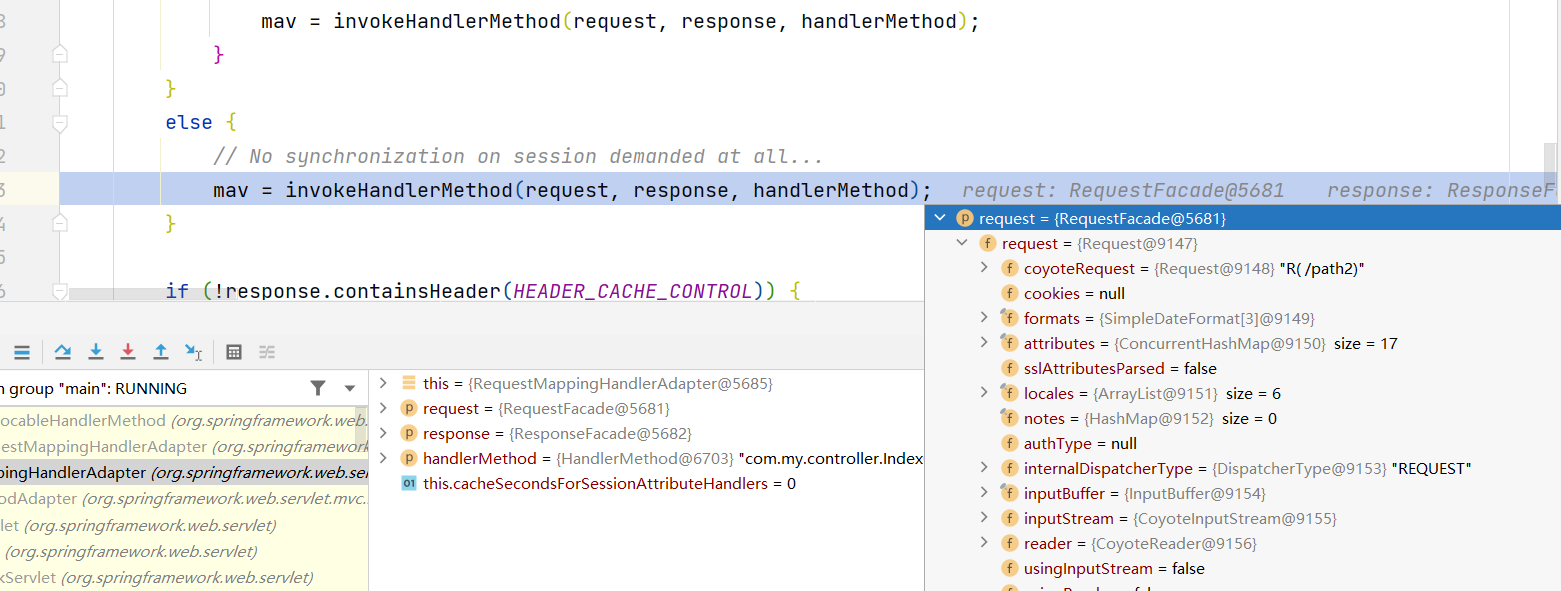
Task: Click the Run to Cursor icon
Action: coord(193,352)
